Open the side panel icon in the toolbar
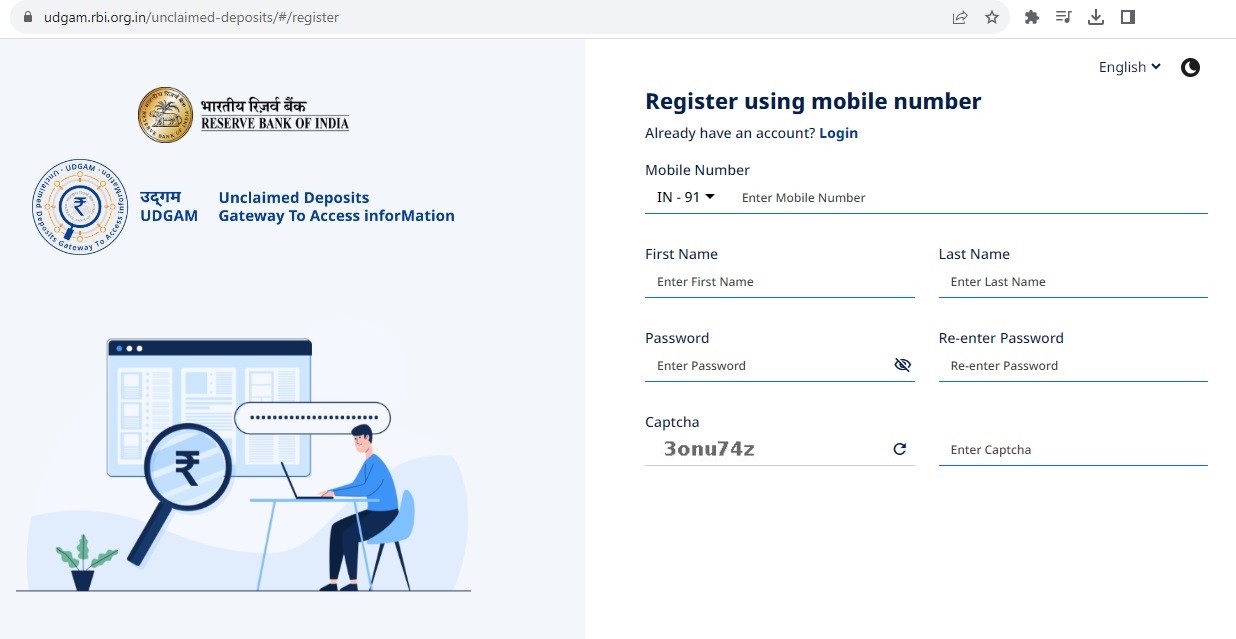The image size is (1236, 639). coord(1128,17)
